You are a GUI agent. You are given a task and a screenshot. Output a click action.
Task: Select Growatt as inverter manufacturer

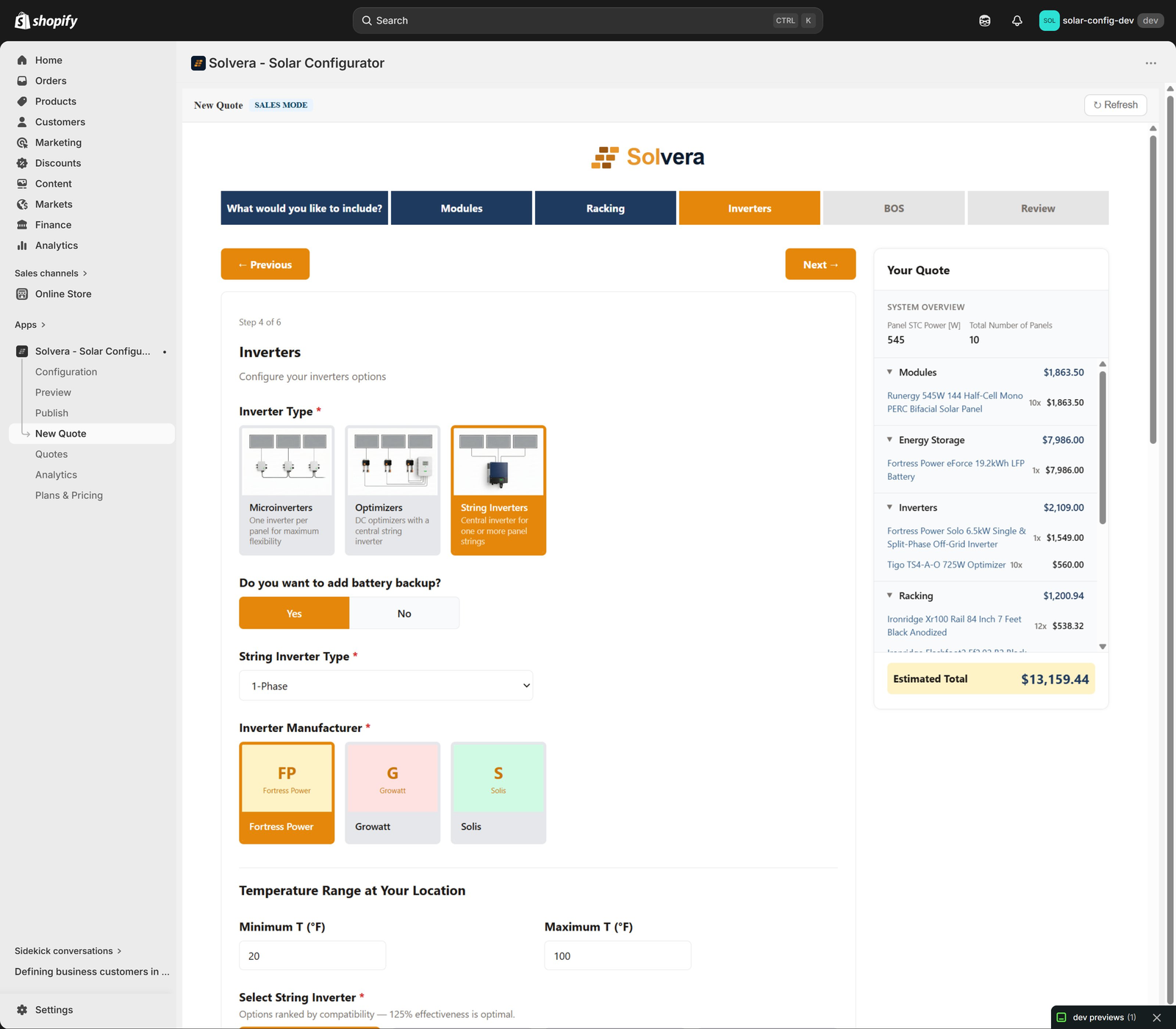pyautogui.click(x=392, y=793)
